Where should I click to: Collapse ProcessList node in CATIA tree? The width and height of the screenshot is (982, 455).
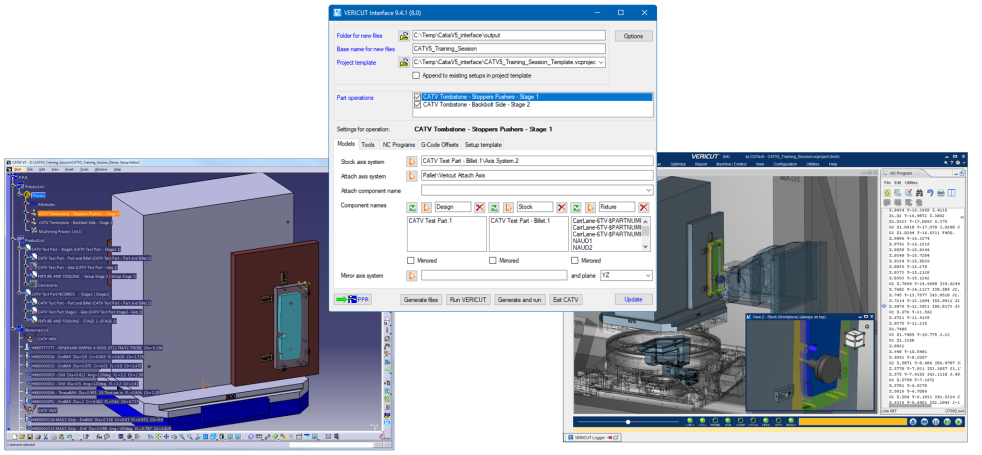[14, 187]
